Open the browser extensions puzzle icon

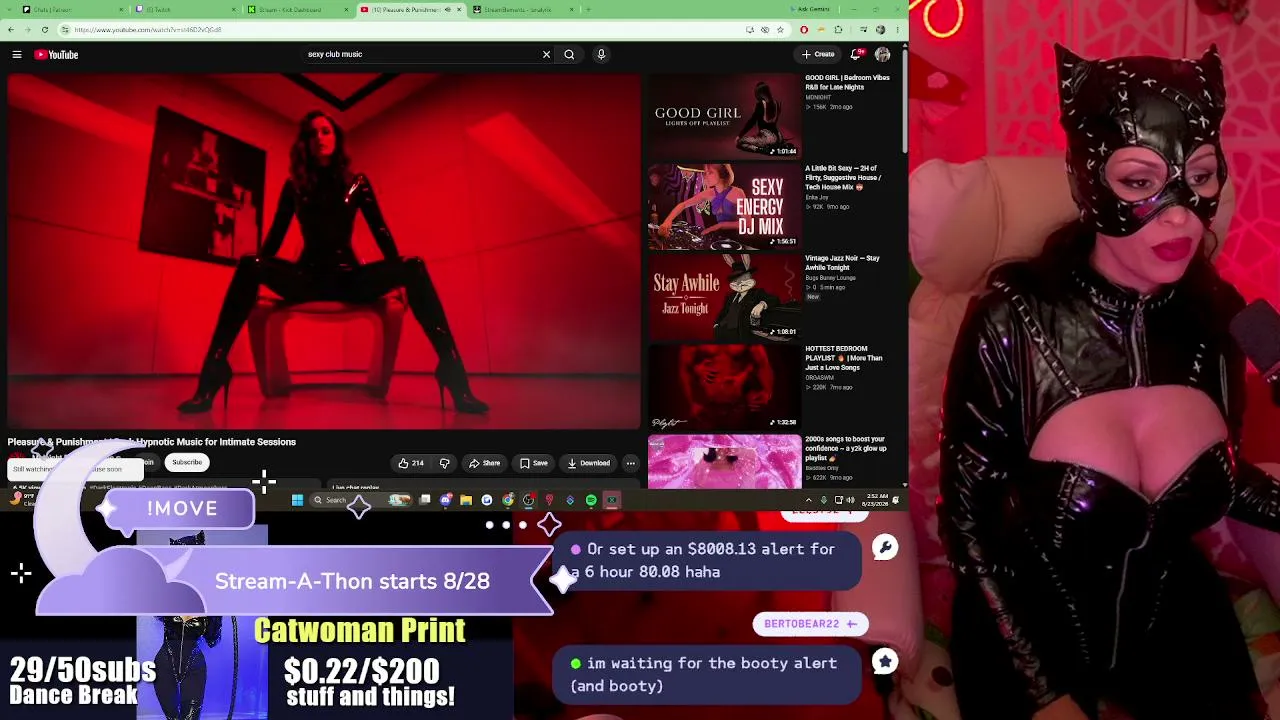click(x=838, y=30)
